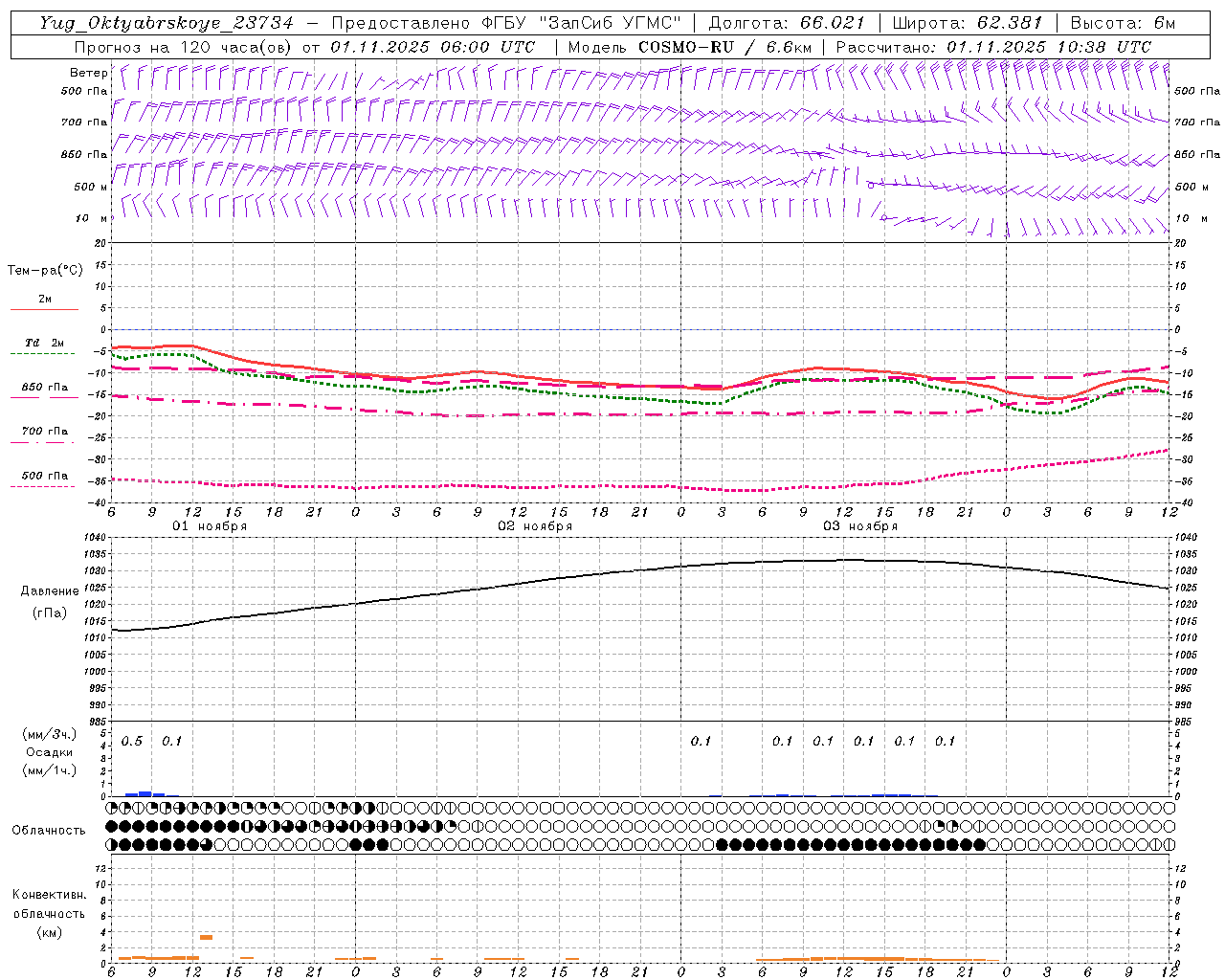The height and width of the screenshot is (980, 1225).
Task: Click the Широта: 62.381 value
Action: point(967,23)
